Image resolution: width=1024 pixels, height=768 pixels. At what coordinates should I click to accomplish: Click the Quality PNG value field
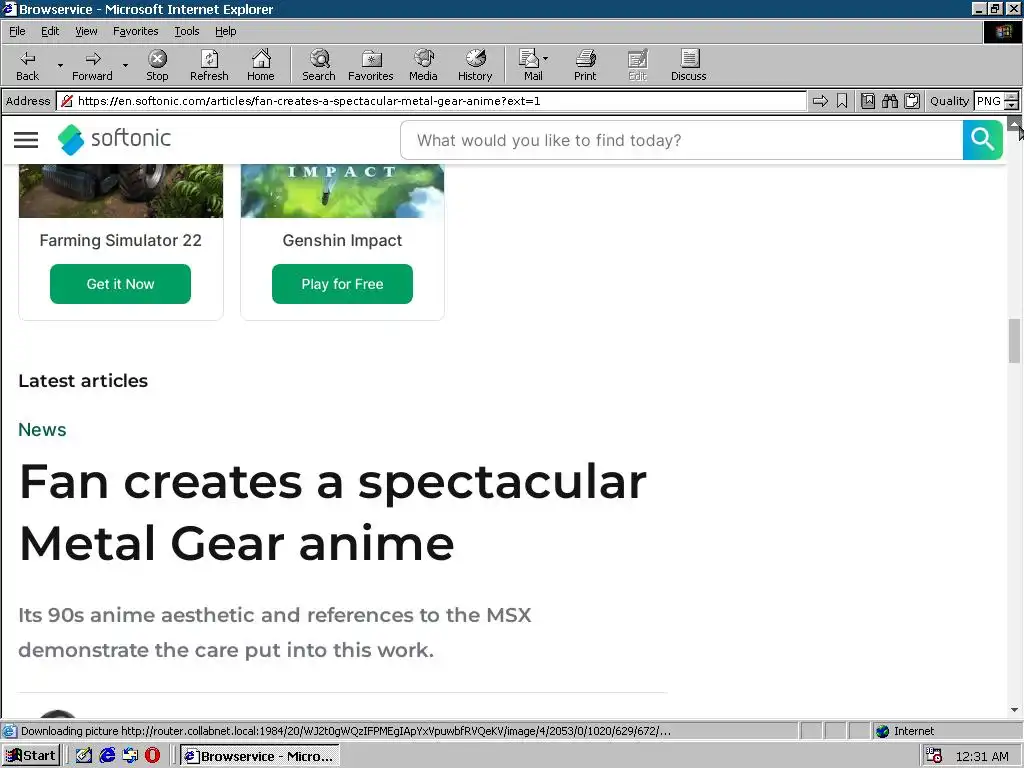[x=989, y=101]
